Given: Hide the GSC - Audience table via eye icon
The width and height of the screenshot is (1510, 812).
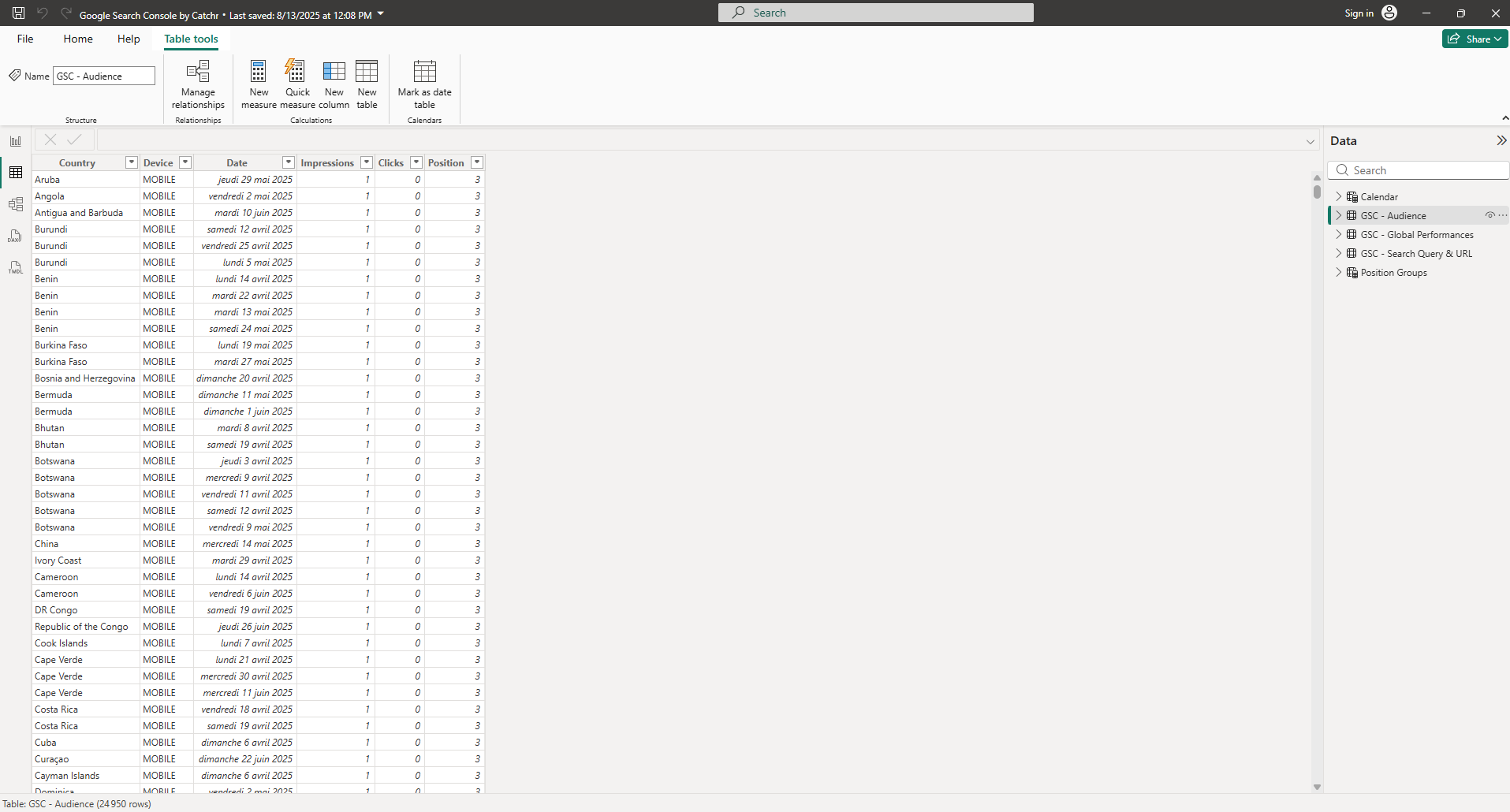Looking at the screenshot, I should 1490,214.
